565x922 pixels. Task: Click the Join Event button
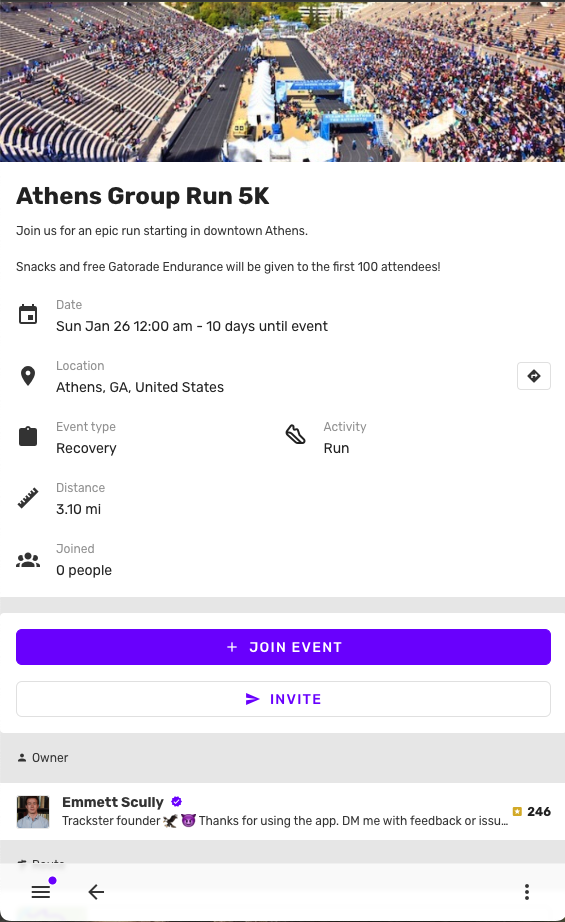pyautogui.click(x=283, y=647)
